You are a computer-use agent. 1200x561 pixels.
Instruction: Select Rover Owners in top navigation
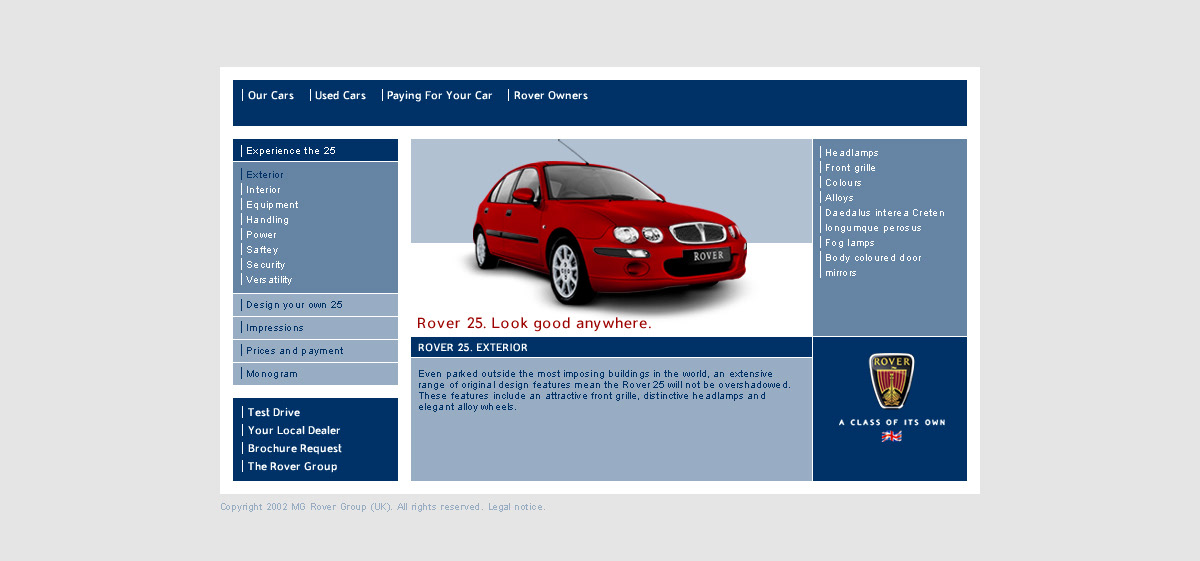551,96
